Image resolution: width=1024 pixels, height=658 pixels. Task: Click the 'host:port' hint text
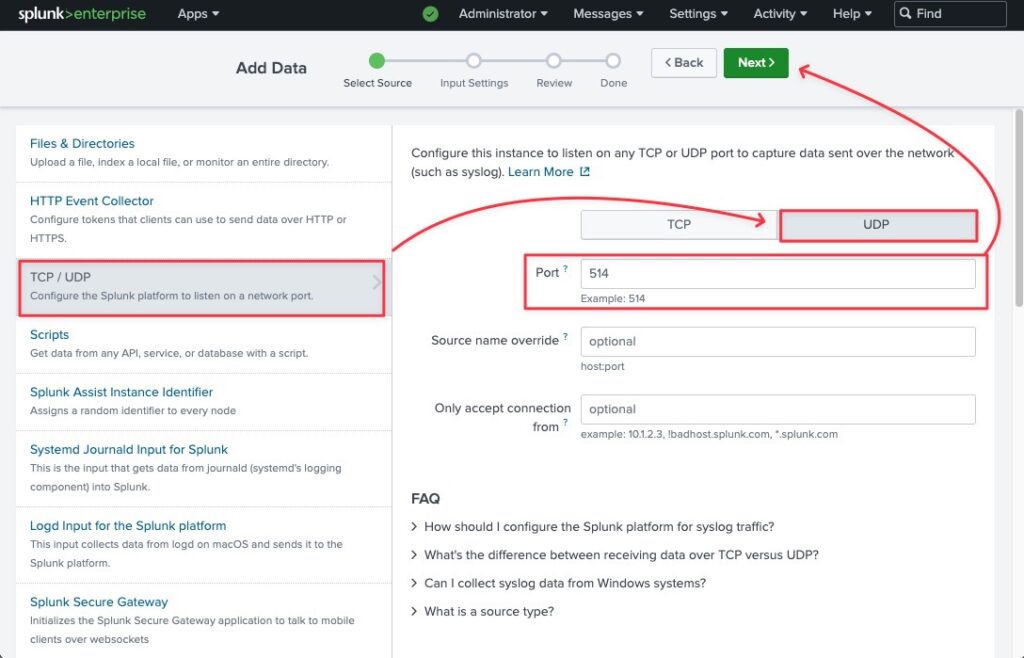click(x=602, y=367)
